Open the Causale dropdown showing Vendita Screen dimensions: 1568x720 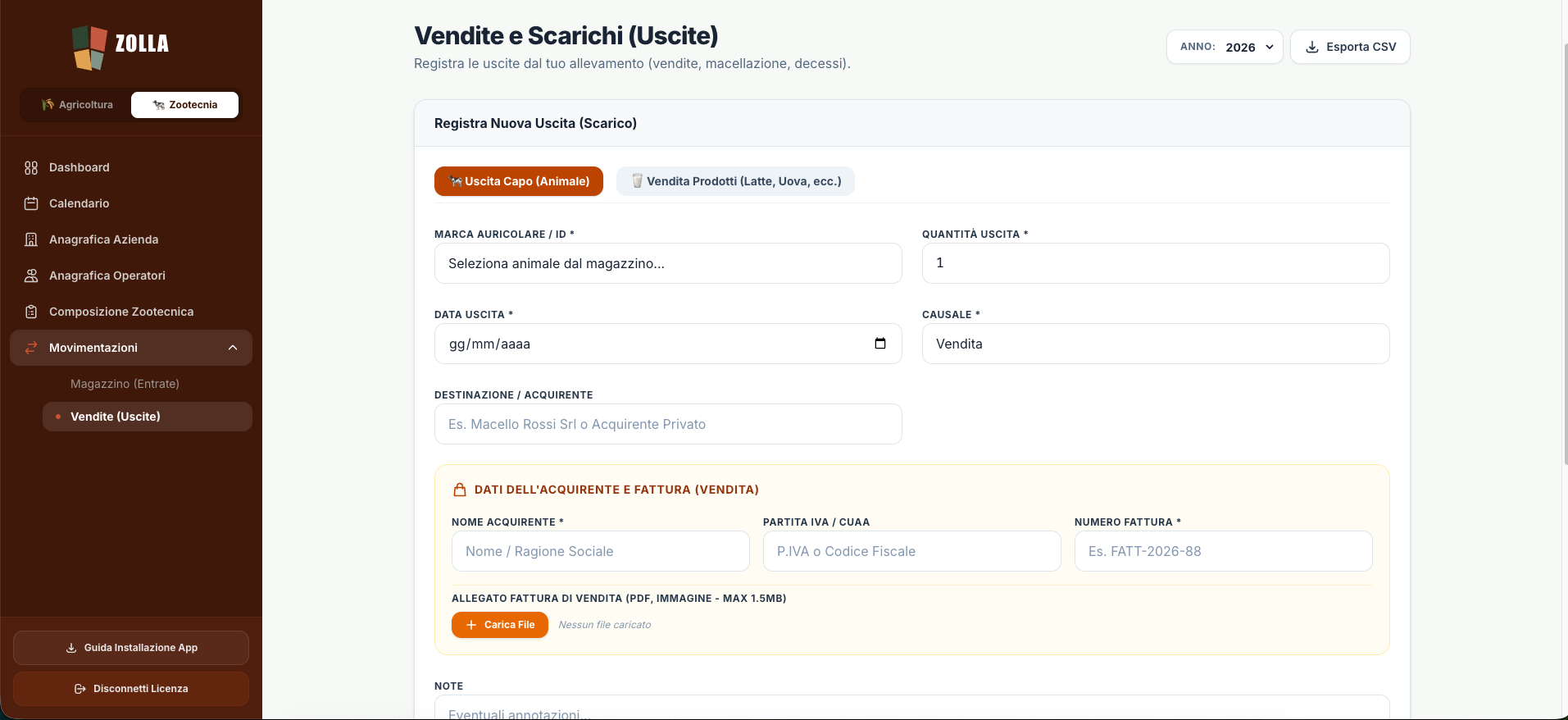point(1156,344)
